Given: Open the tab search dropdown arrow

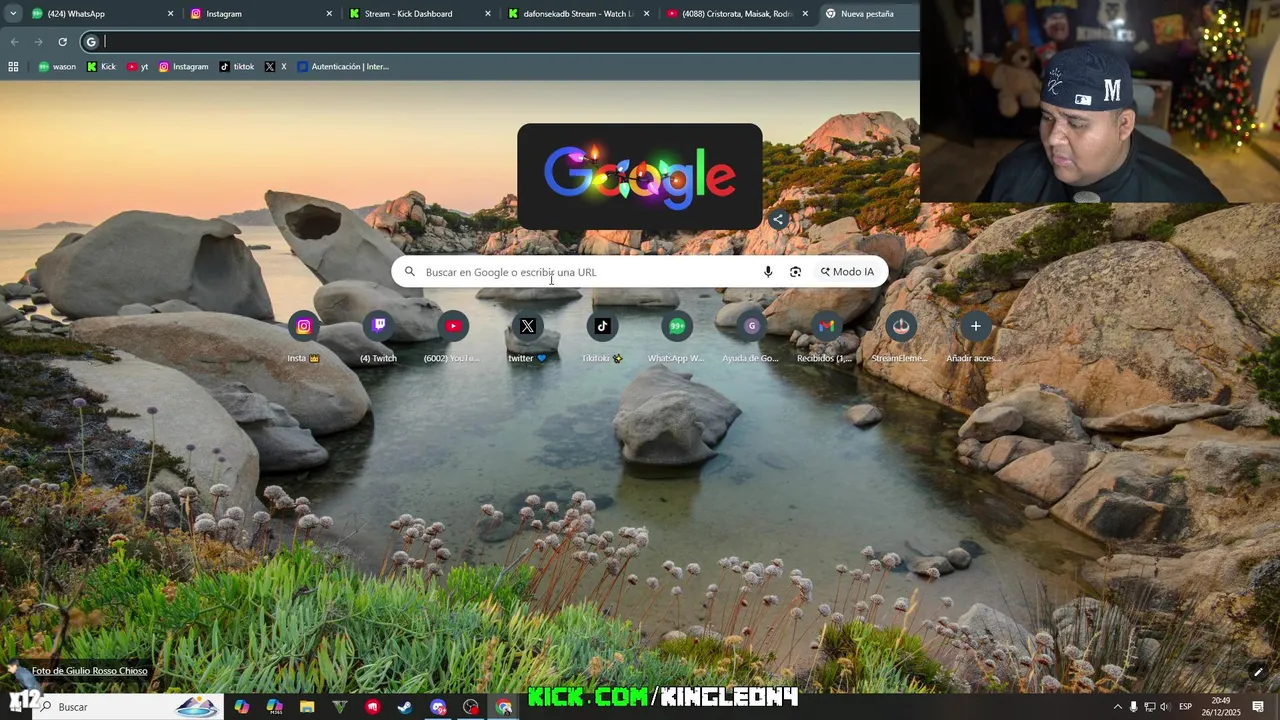Looking at the screenshot, I should point(13,14).
